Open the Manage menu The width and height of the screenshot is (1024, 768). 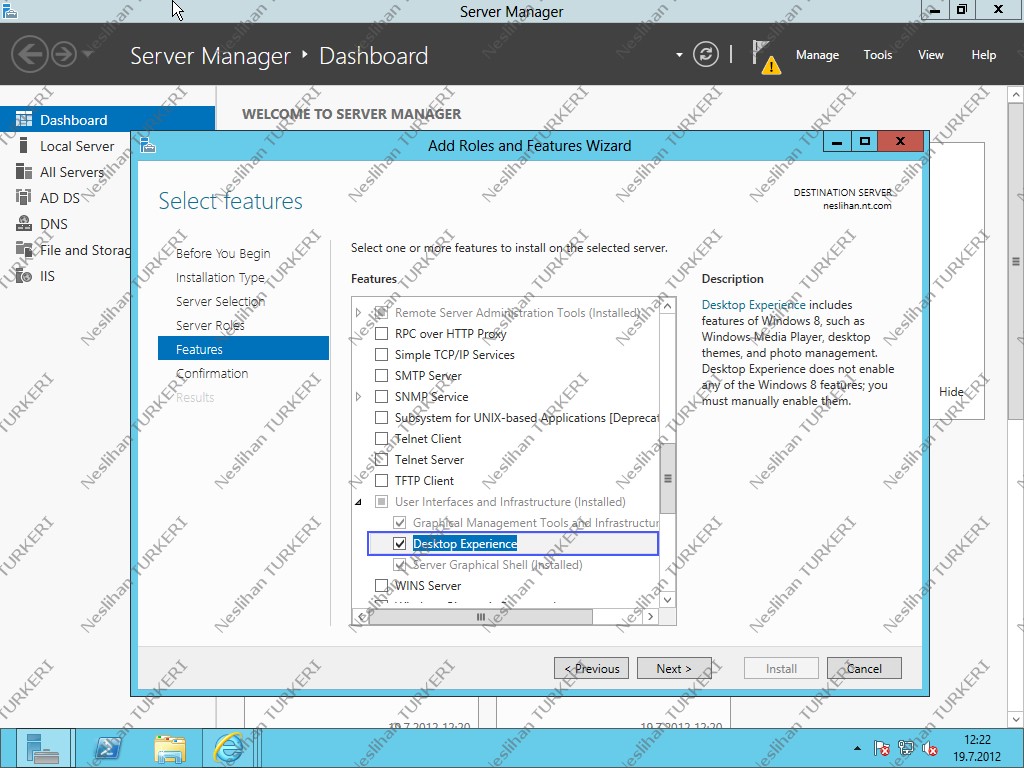(817, 55)
